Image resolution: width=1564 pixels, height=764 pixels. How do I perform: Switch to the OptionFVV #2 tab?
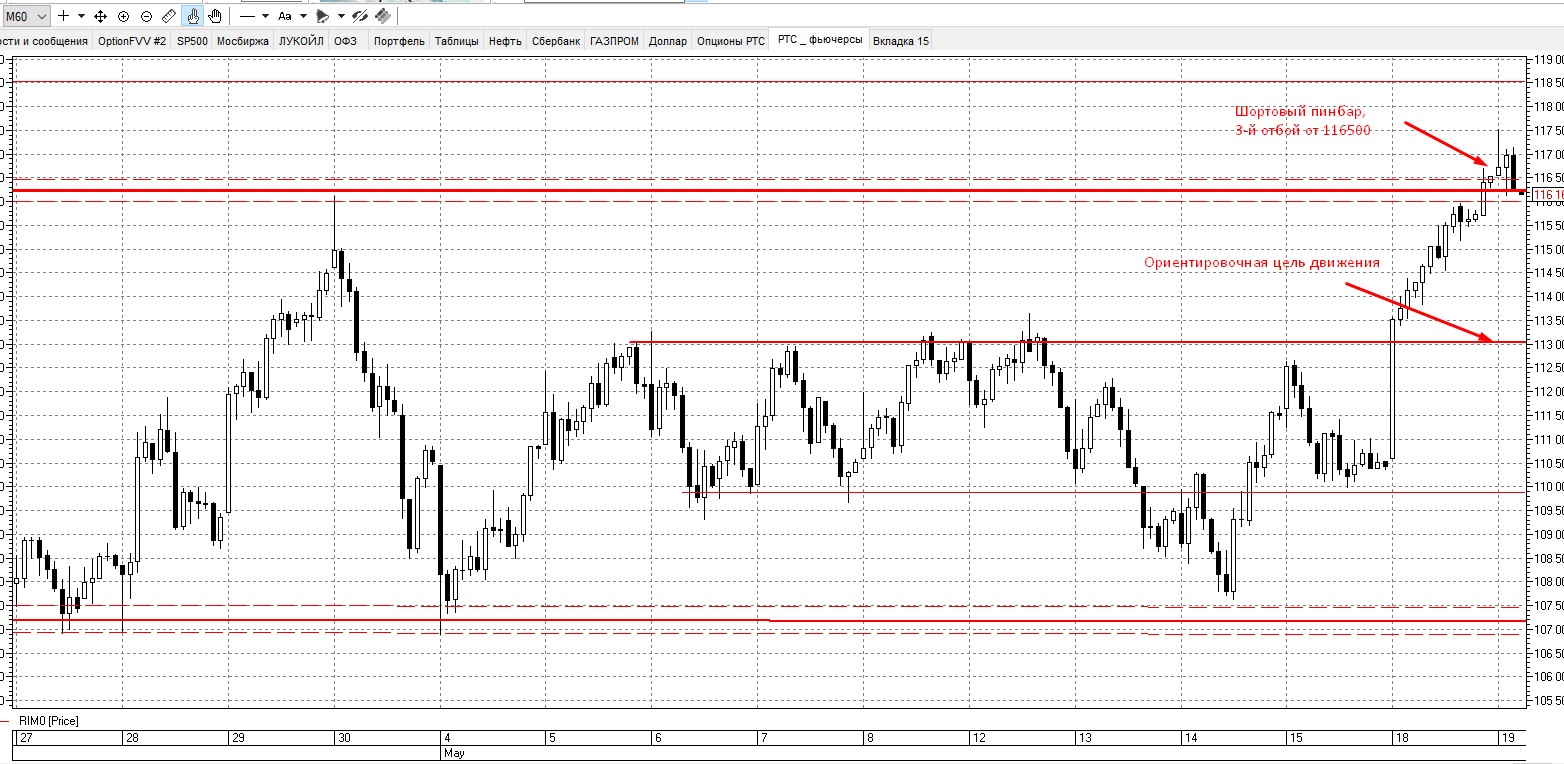[132, 41]
